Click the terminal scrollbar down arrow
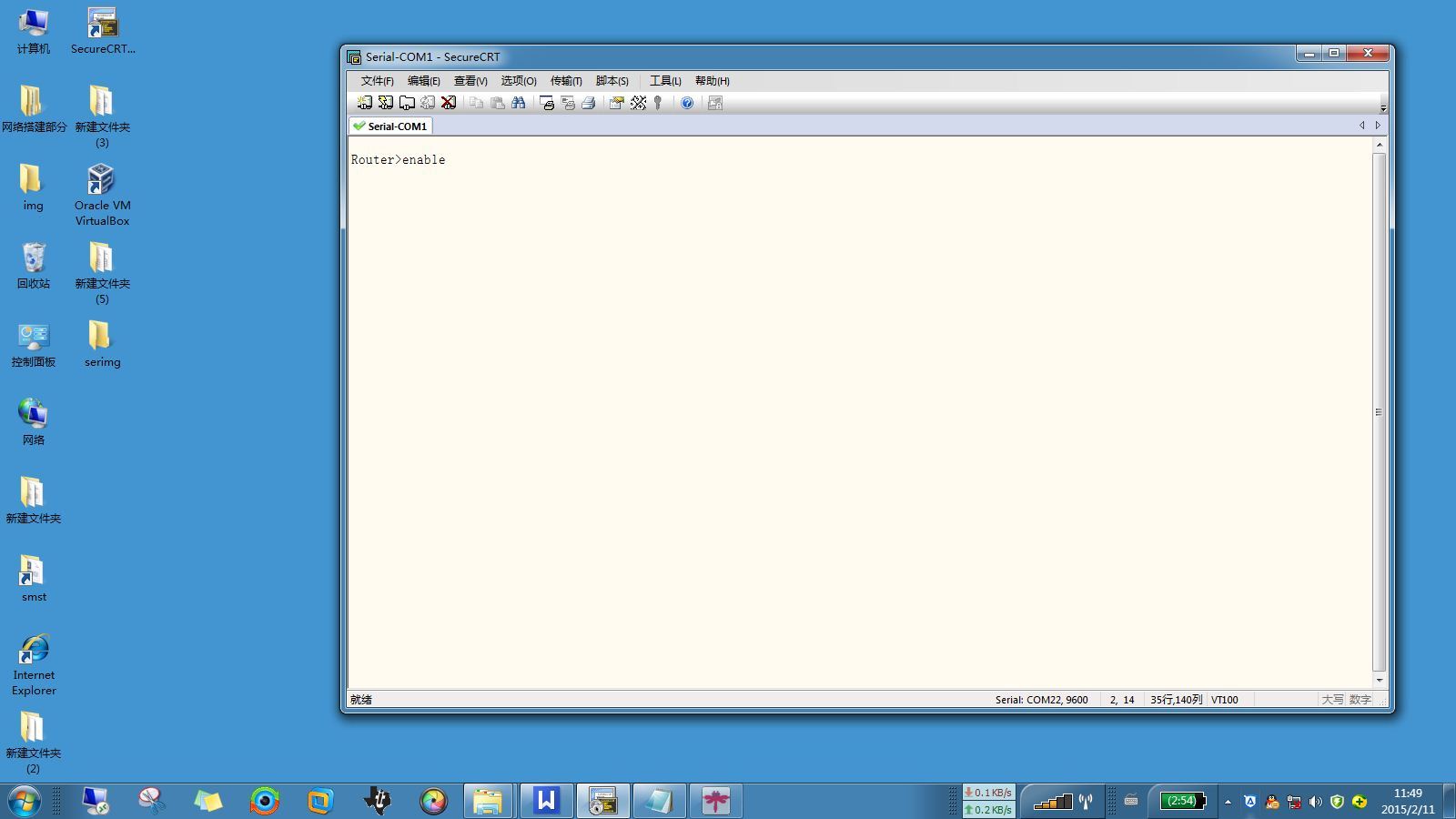 (x=1380, y=680)
